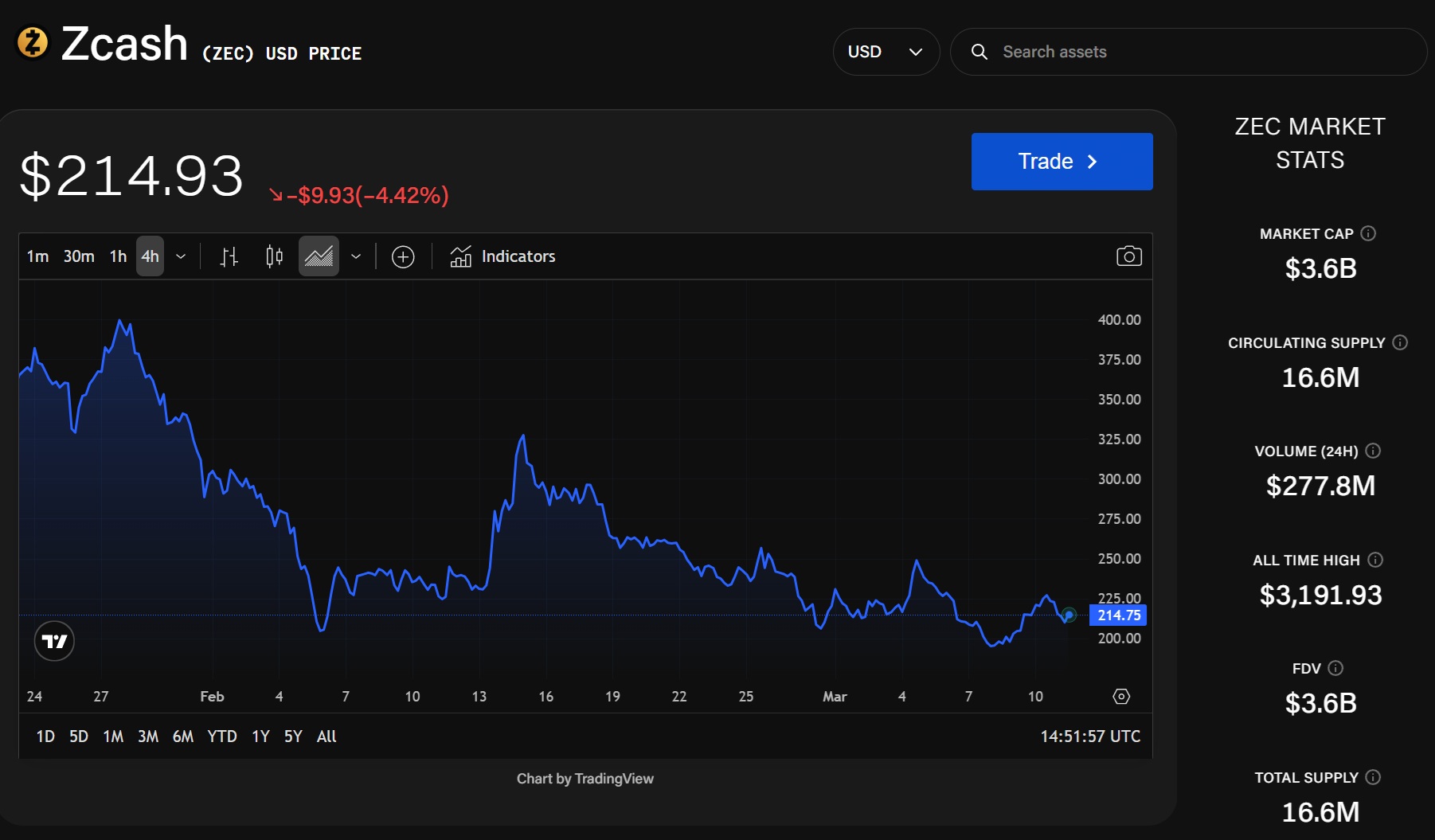Set chart range to 1D
Image resolution: width=1435 pixels, height=840 pixels.
[45, 736]
